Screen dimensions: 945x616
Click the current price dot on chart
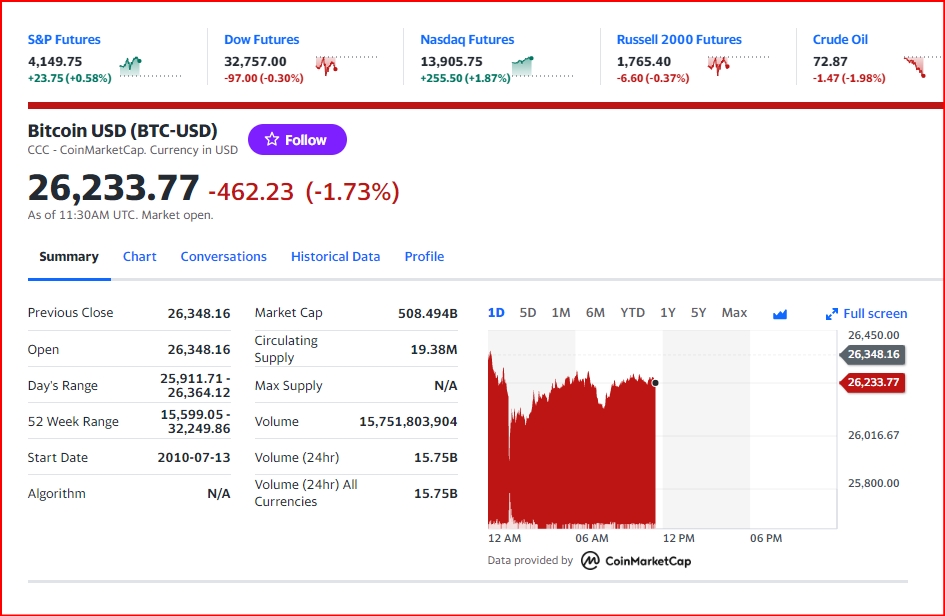pos(655,383)
